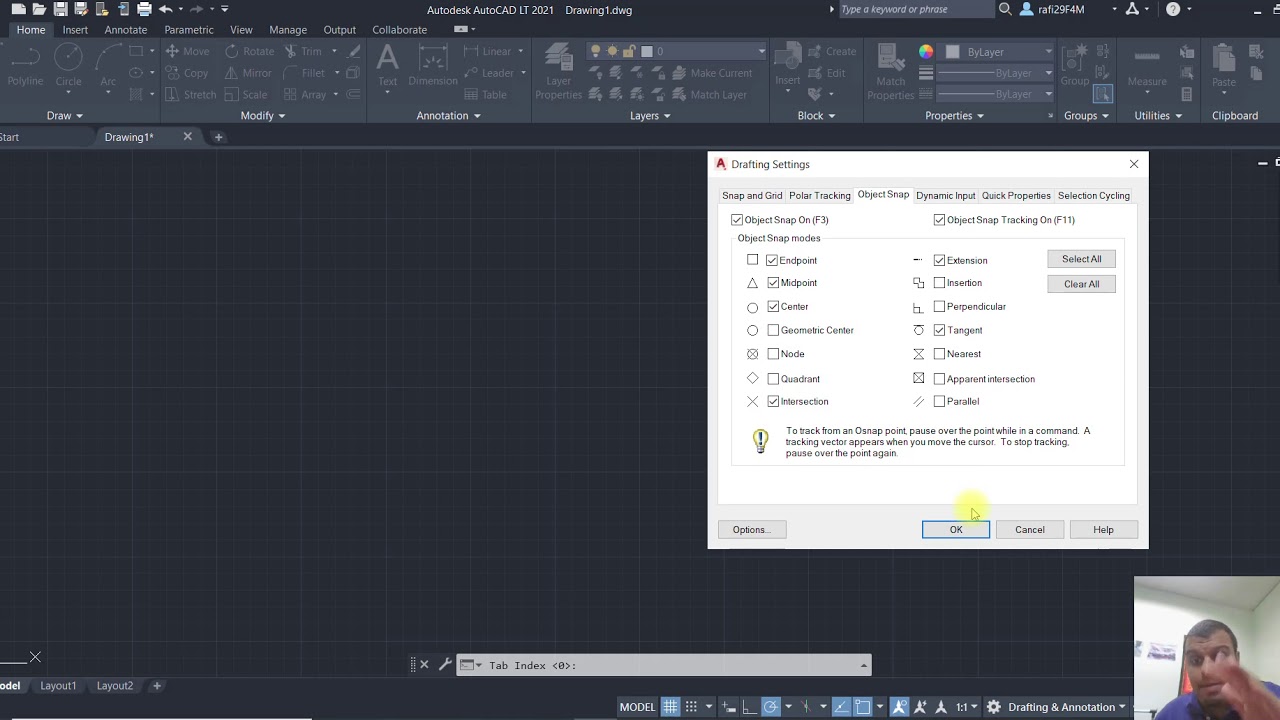The width and height of the screenshot is (1280, 720).
Task: Toggle the Tangent snap checkbox
Action: tap(939, 330)
